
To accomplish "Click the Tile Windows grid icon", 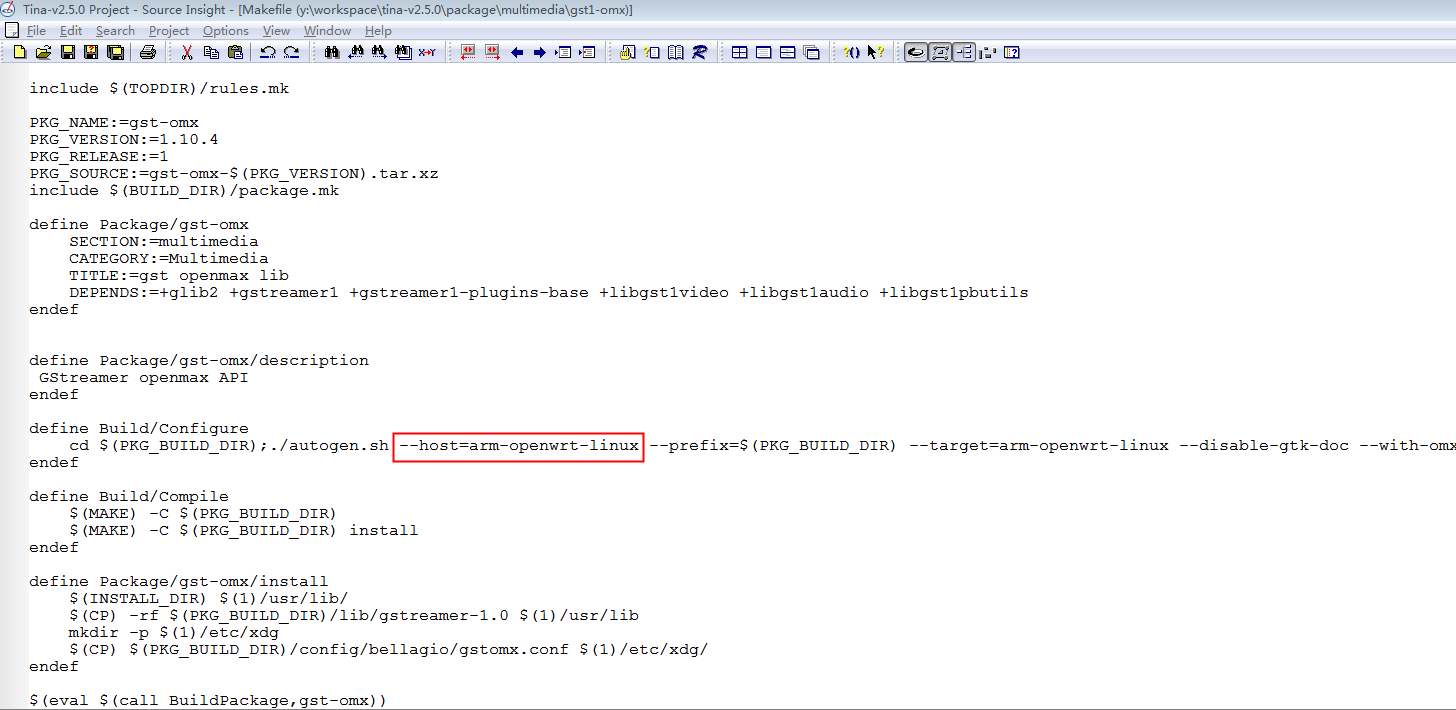I will point(740,52).
